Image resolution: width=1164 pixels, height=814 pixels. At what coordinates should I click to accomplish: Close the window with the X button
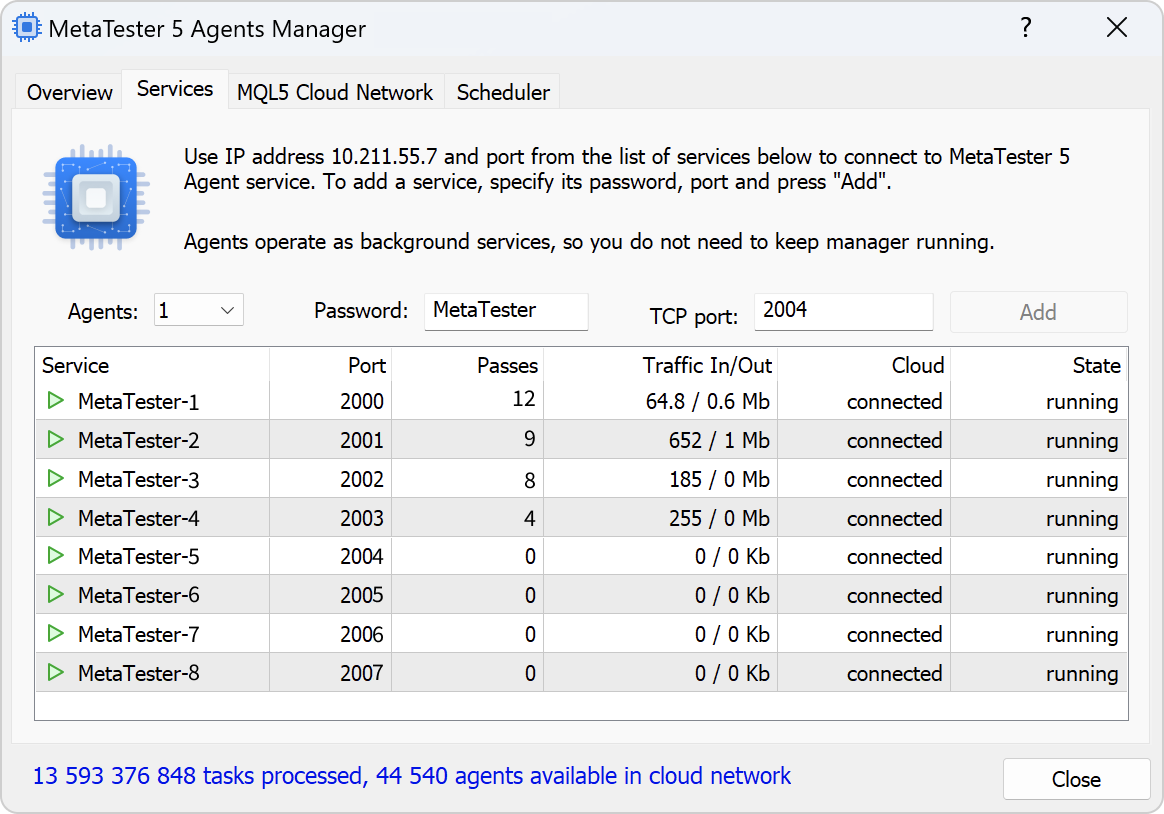(1117, 27)
